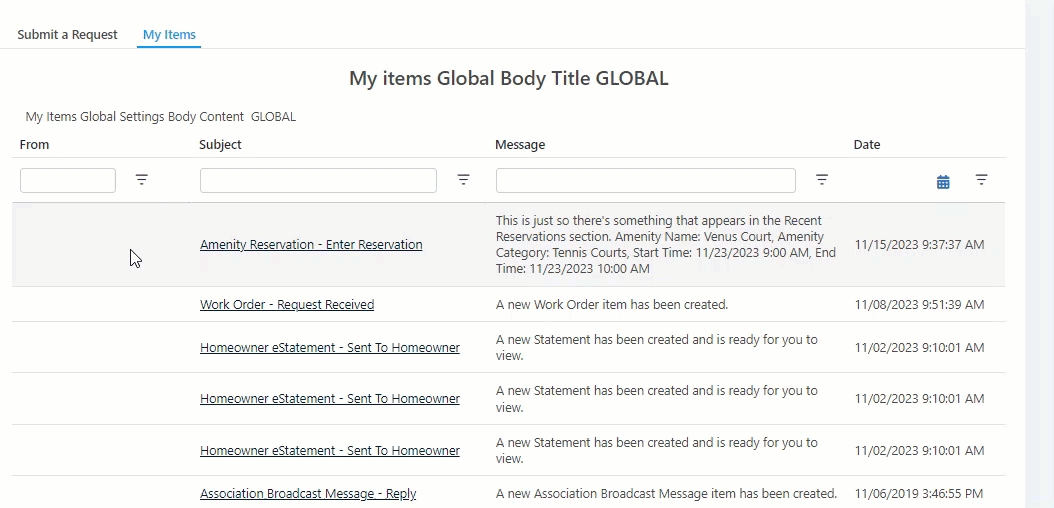Sort by the Date column header

[x=866, y=144]
